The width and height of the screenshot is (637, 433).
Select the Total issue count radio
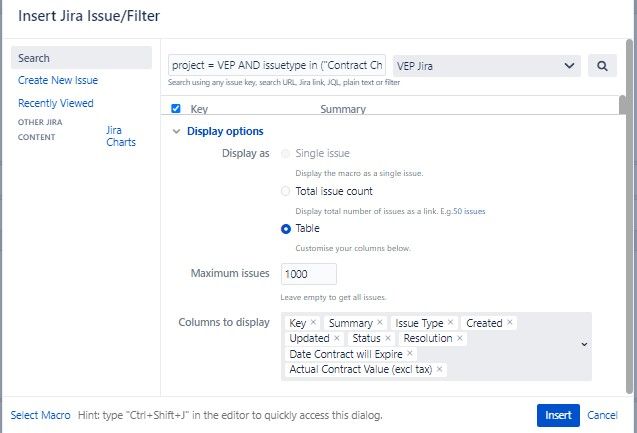coord(286,191)
